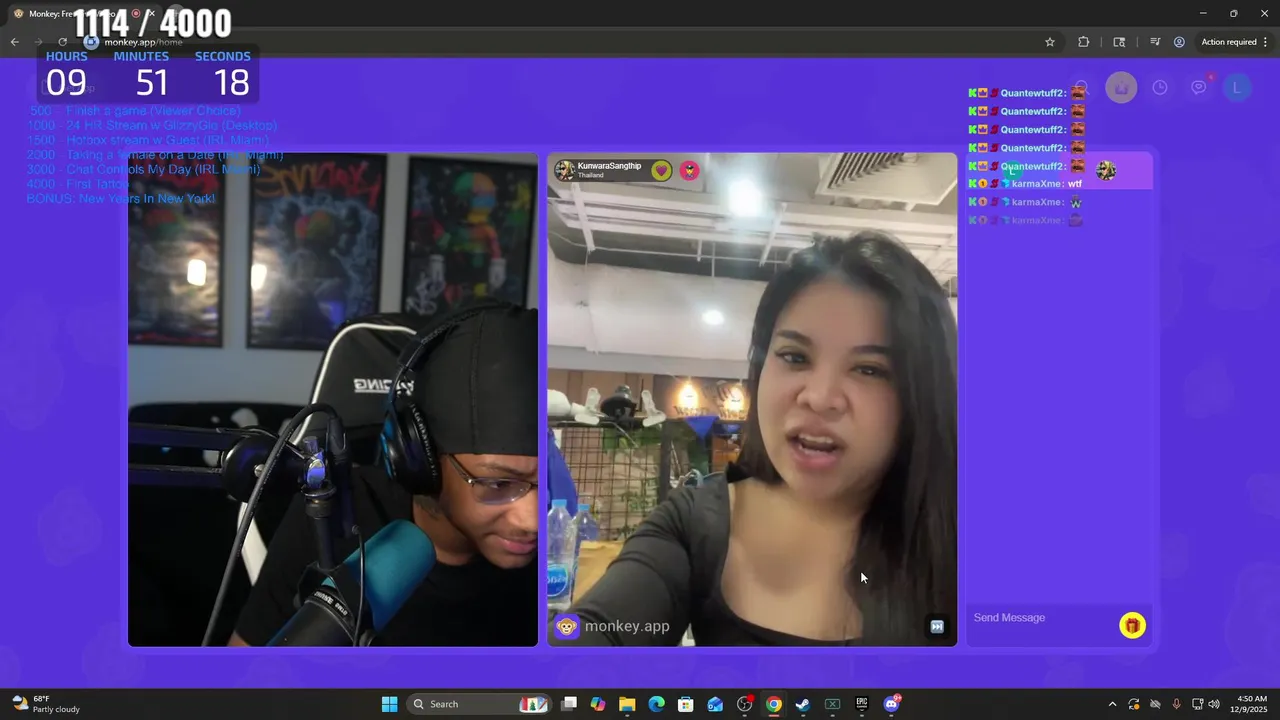Click the pink report badge beside username

tap(689, 170)
